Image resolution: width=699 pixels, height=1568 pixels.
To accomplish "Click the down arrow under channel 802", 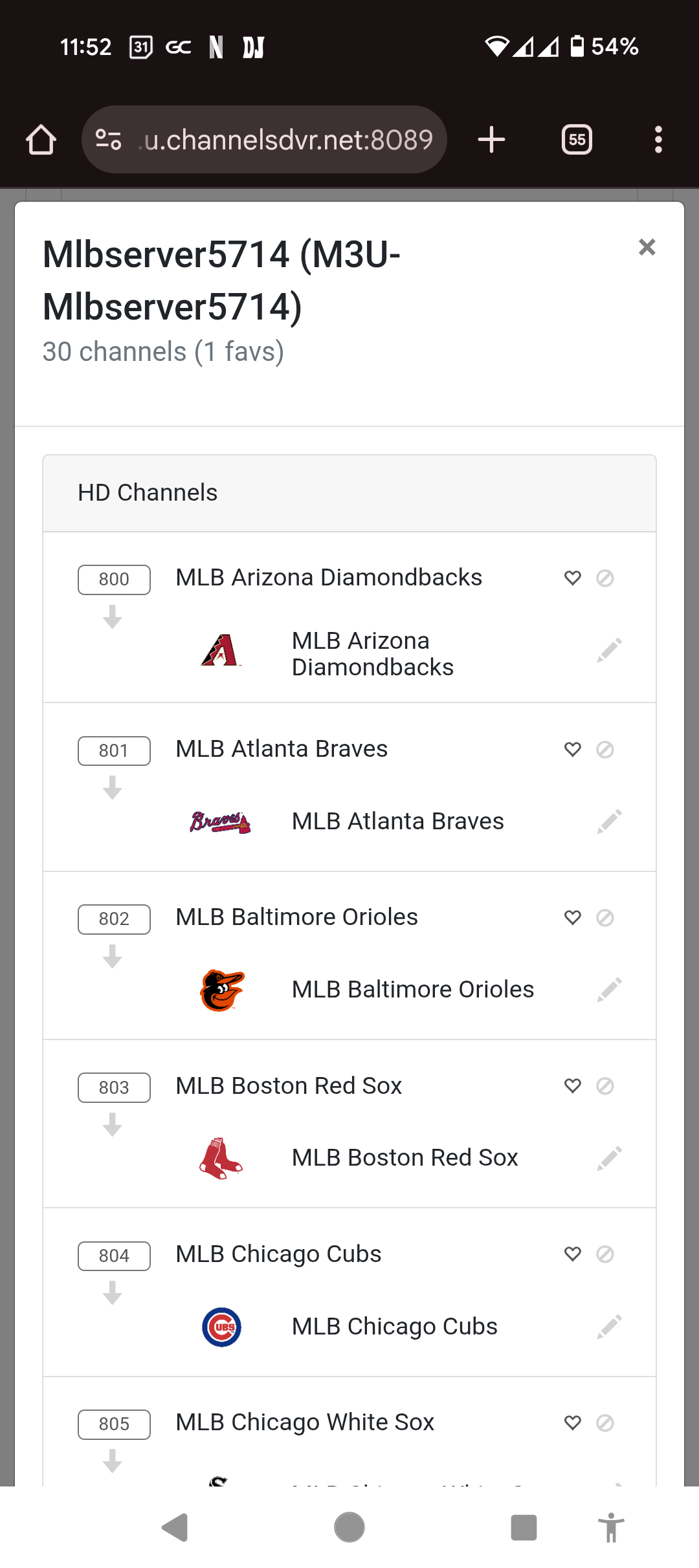I will pyautogui.click(x=113, y=957).
